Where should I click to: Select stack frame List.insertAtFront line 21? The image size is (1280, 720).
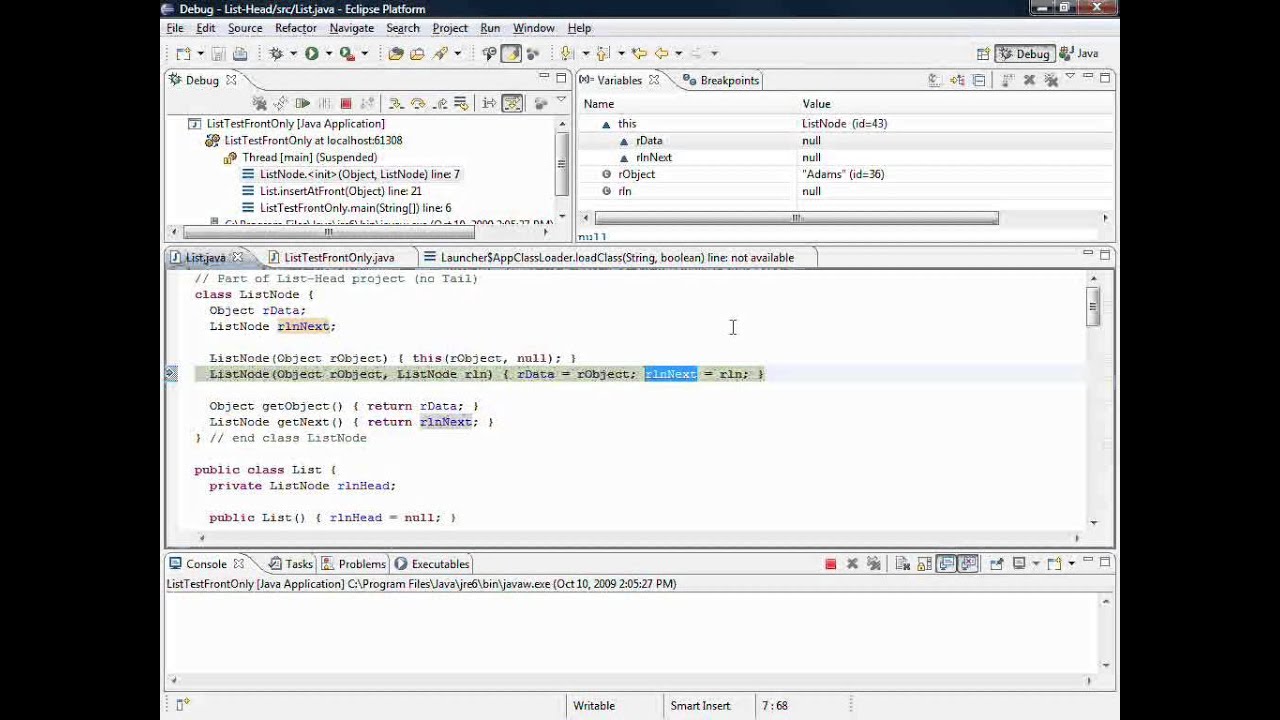(x=341, y=191)
